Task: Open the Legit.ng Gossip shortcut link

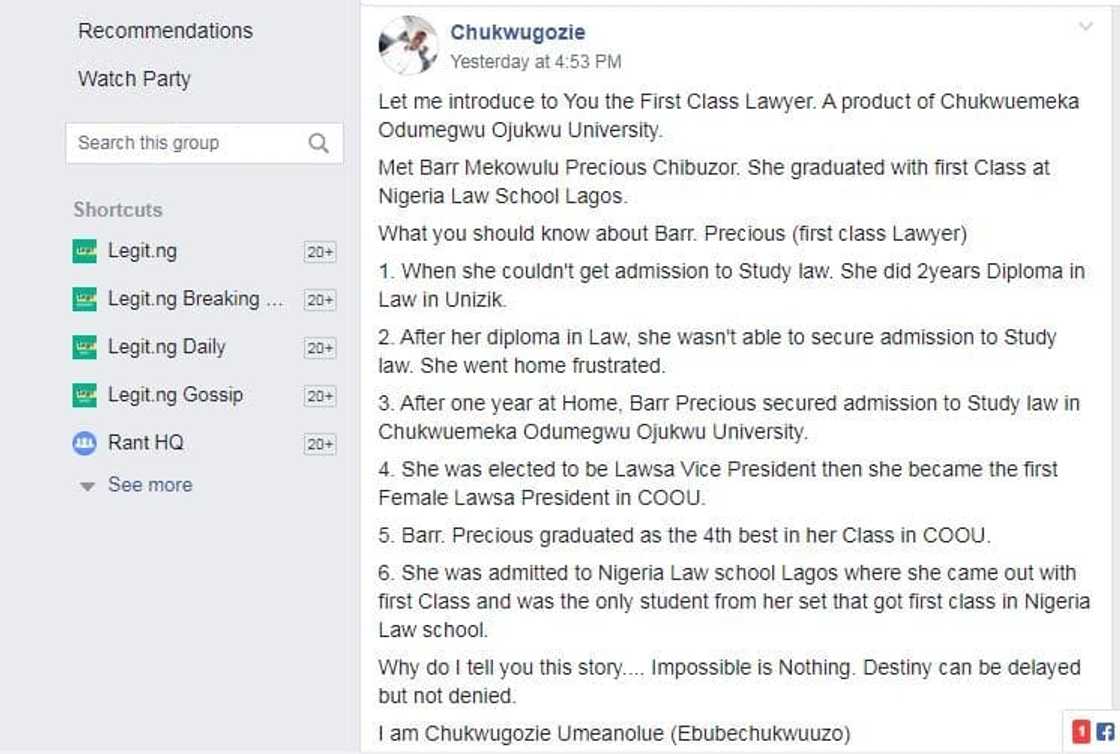Action: 175,395
